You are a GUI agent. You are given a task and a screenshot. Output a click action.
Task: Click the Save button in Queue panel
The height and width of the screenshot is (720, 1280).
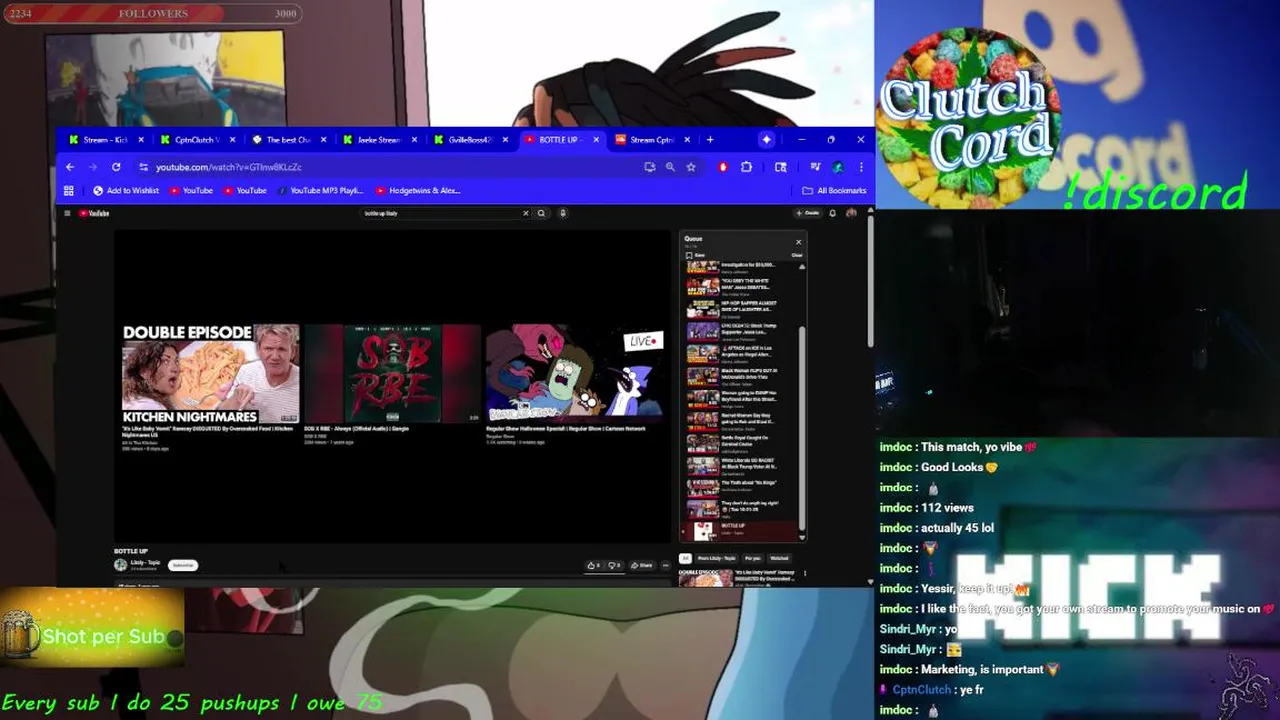(x=695, y=255)
